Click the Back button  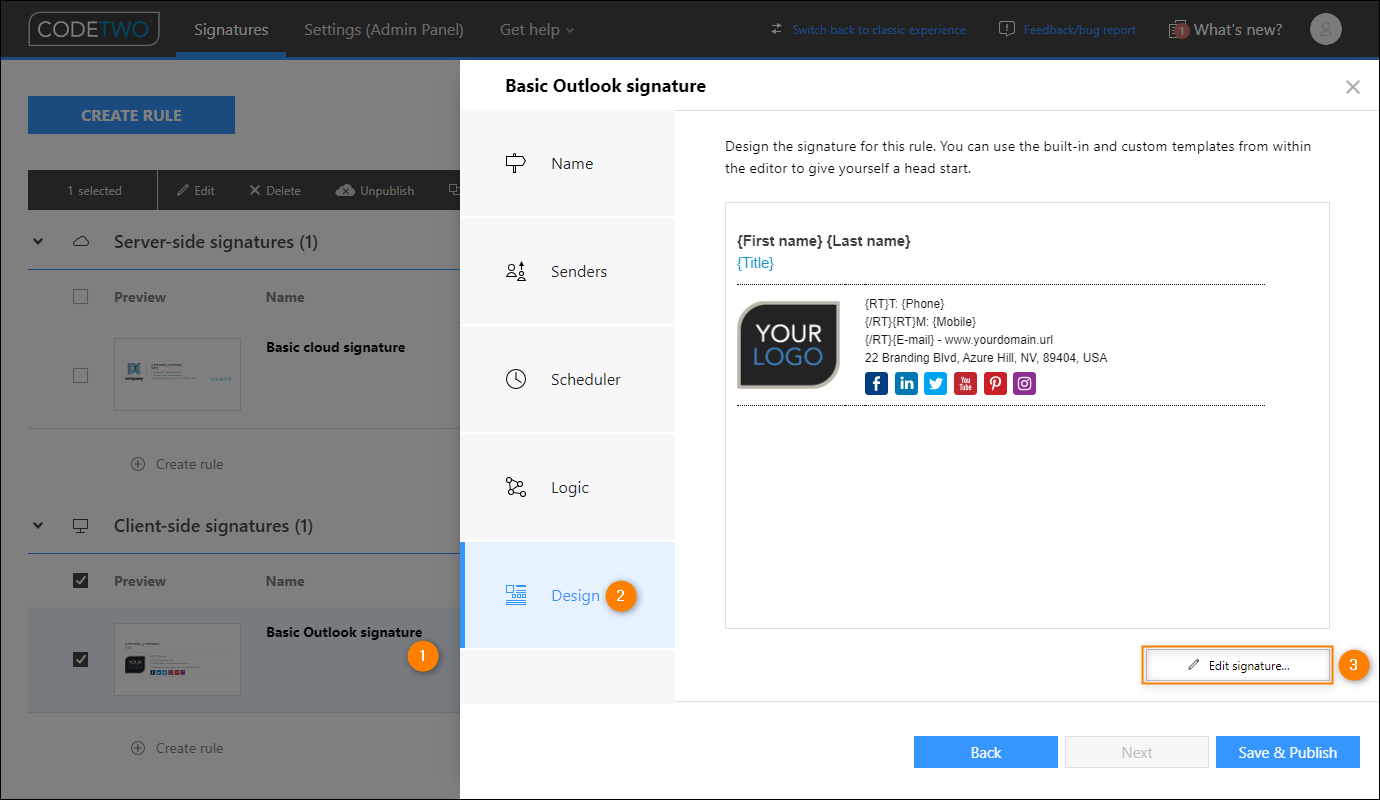click(x=986, y=752)
